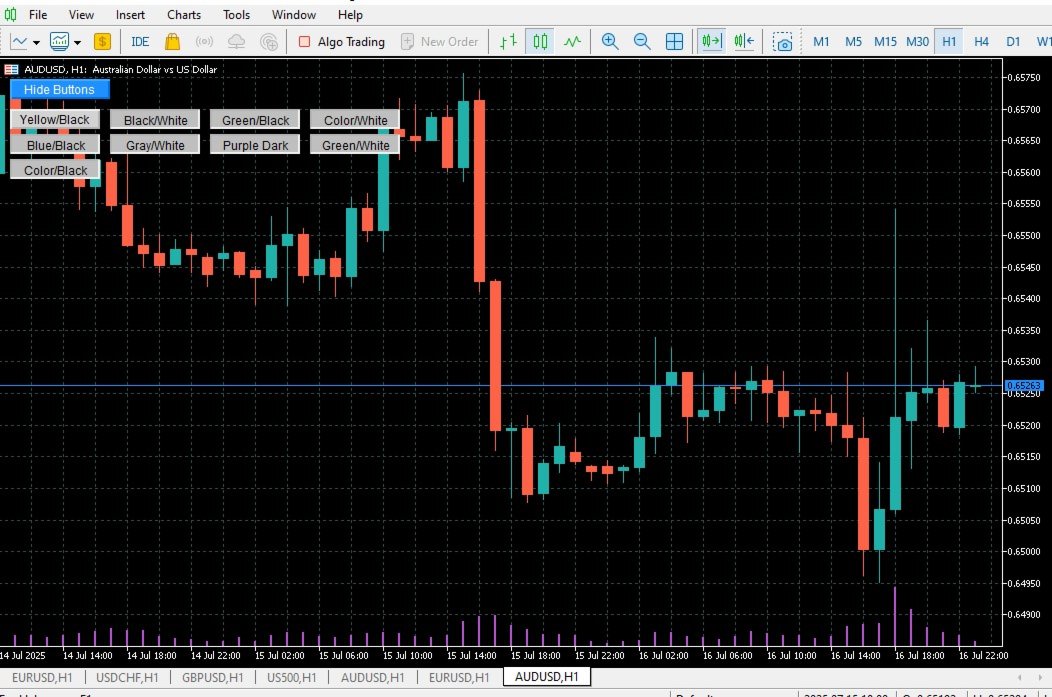Switch chart to bar chart mode
The image size is (1052, 697).
click(508, 42)
